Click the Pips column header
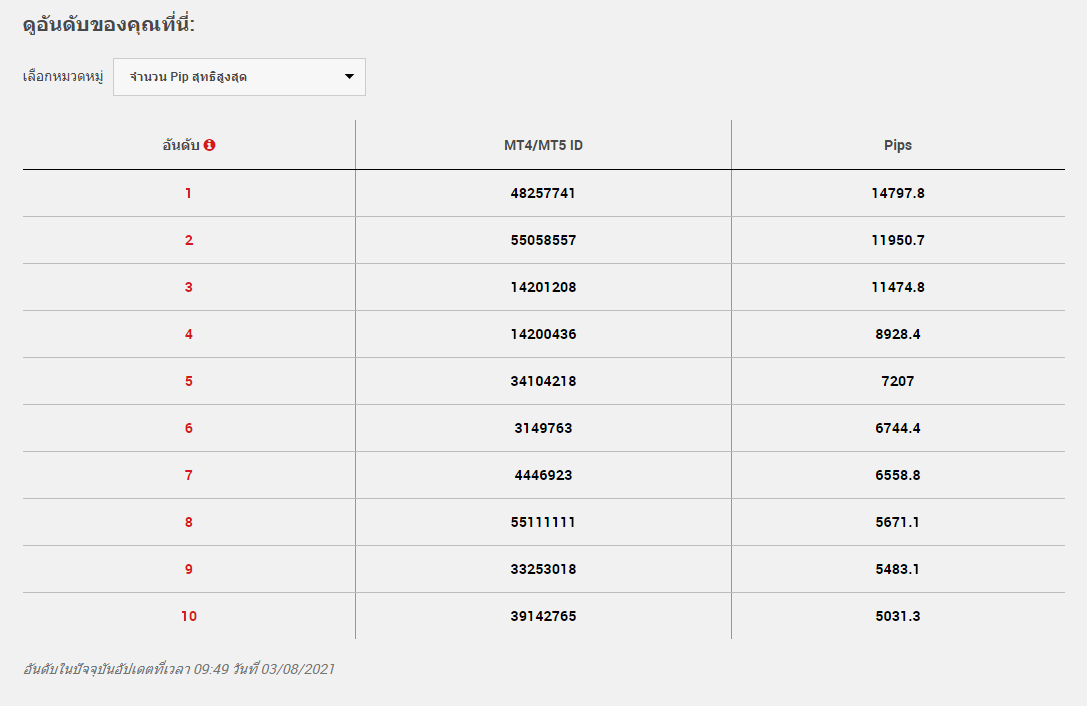The image size is (1087, 706). [x=898, y=145]
